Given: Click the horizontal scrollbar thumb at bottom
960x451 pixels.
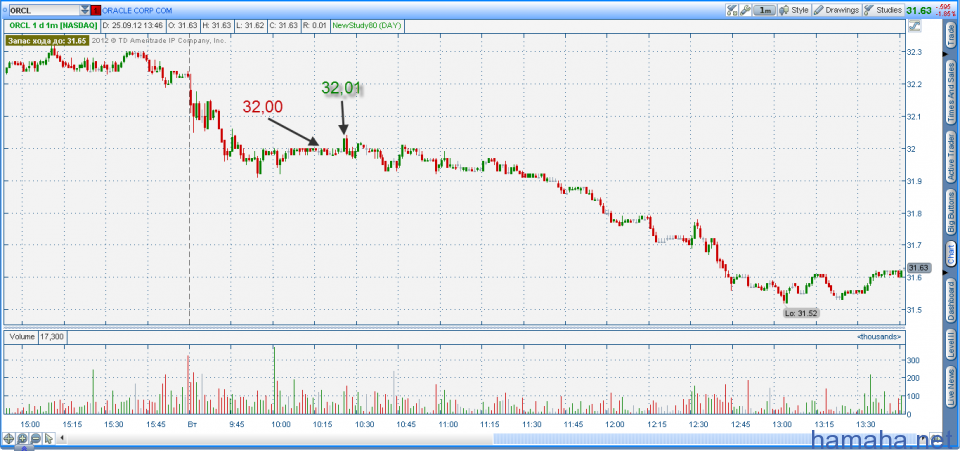Looking at the screenshot, I should [x=704, y=438].
